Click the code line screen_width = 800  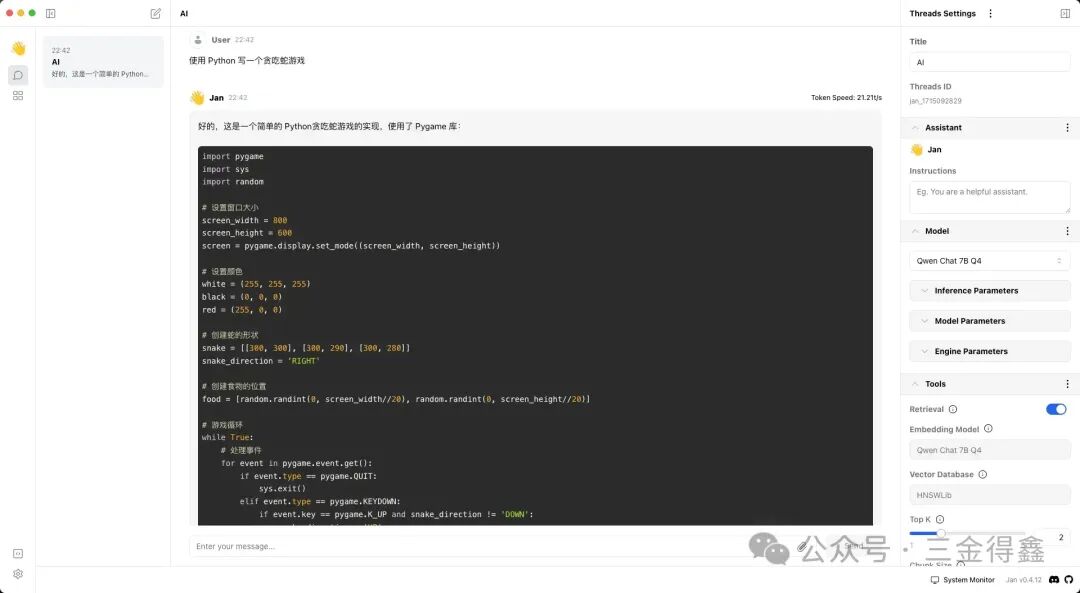coord(245,220)
